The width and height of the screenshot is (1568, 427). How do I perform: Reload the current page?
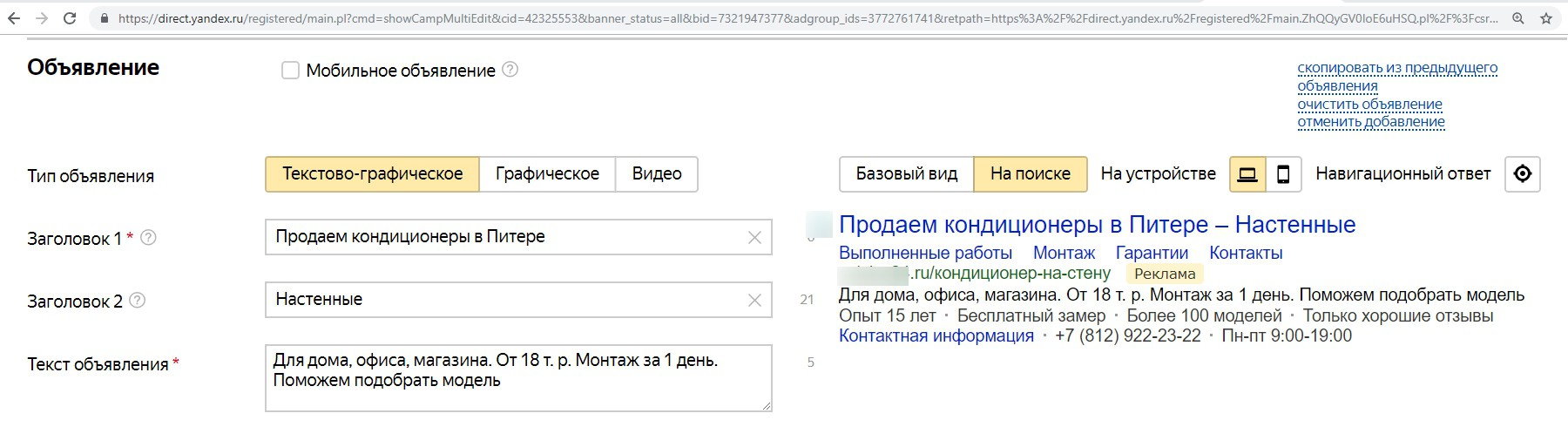(x=70, y=18)
